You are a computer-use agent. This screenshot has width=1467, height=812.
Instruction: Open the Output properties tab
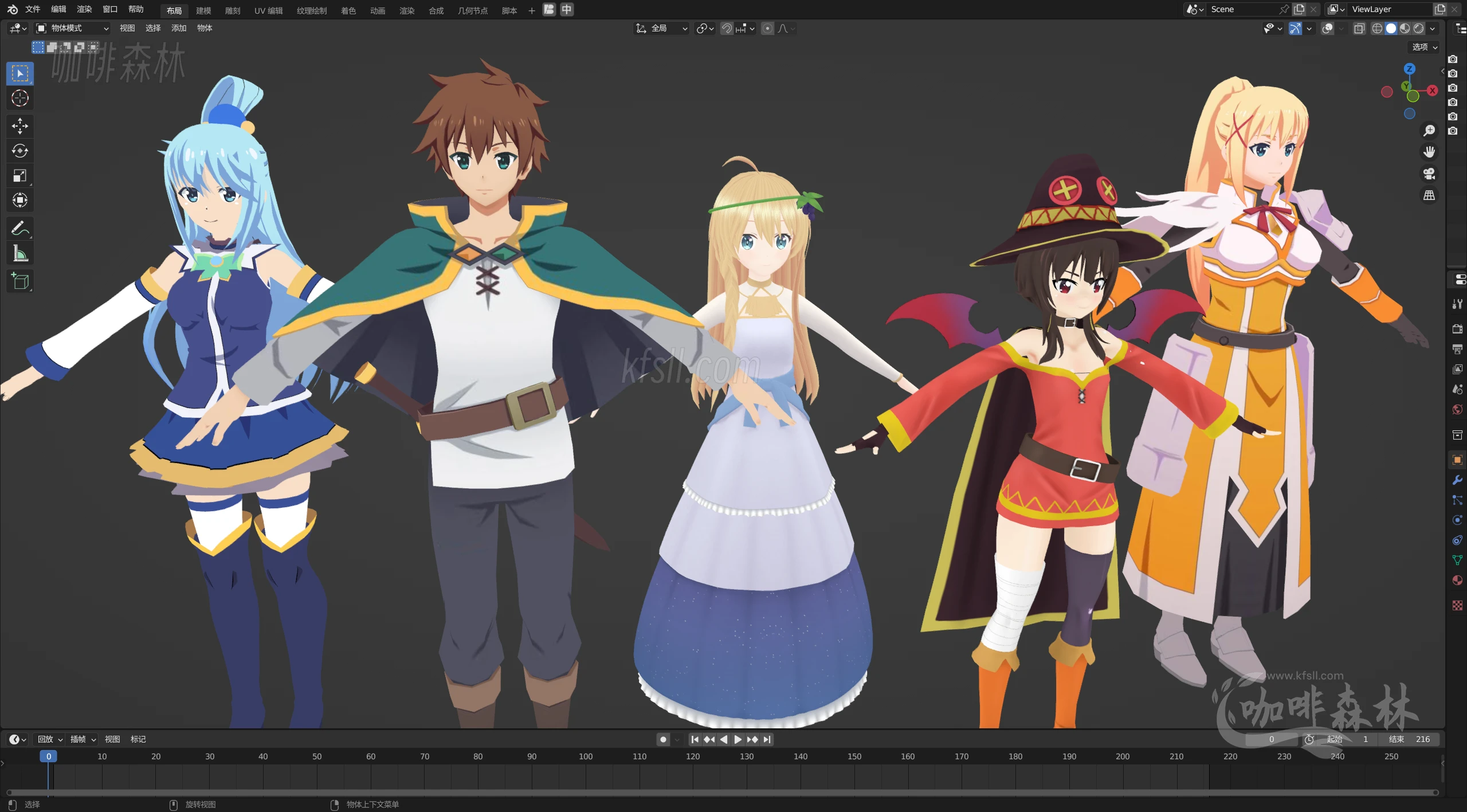click(1457, 349)
